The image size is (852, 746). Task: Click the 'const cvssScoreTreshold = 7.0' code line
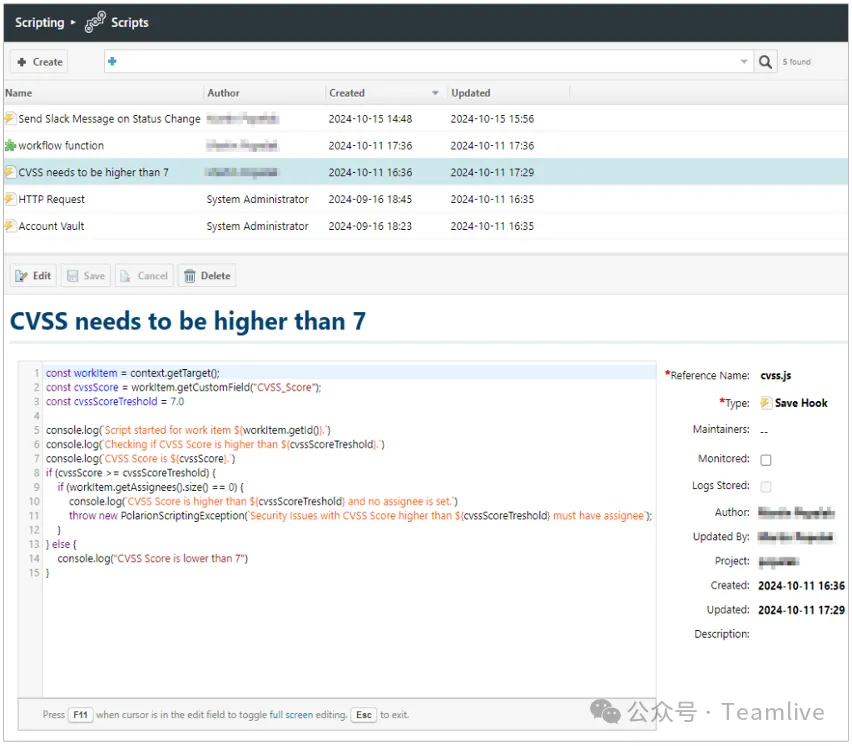(x=115, y=402)
